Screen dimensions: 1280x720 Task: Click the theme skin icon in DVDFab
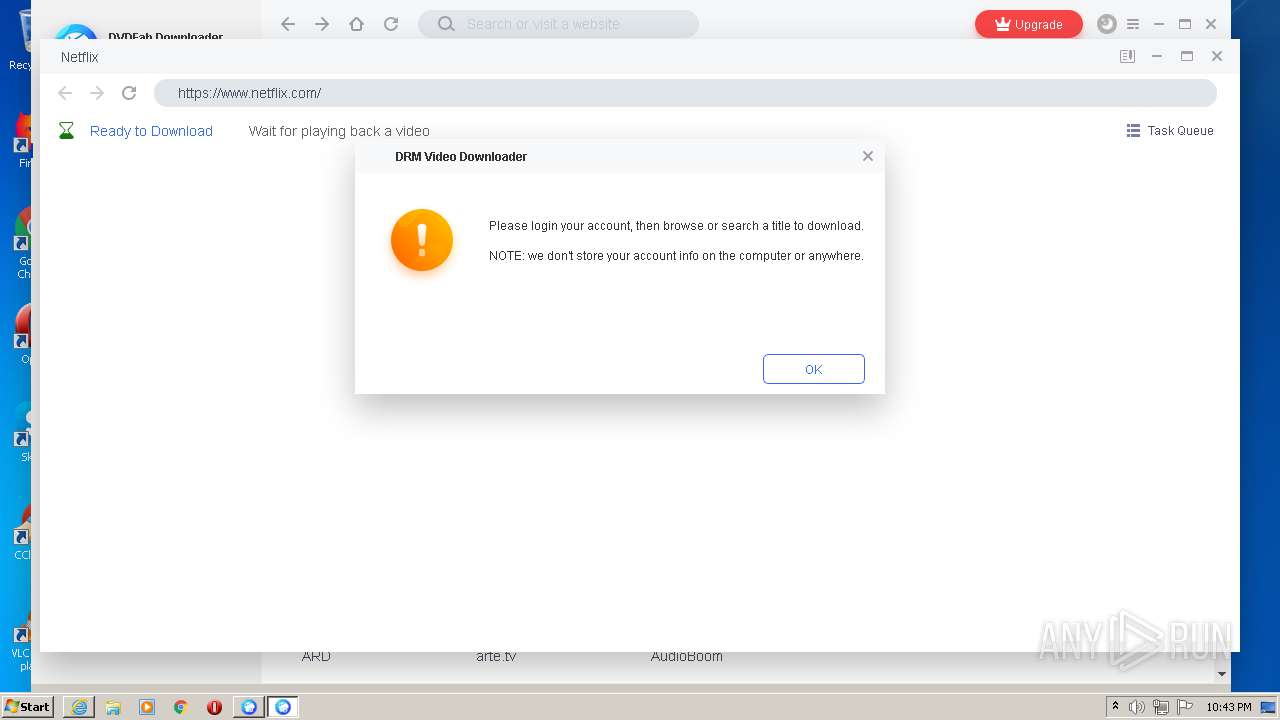coord(1106,24)
